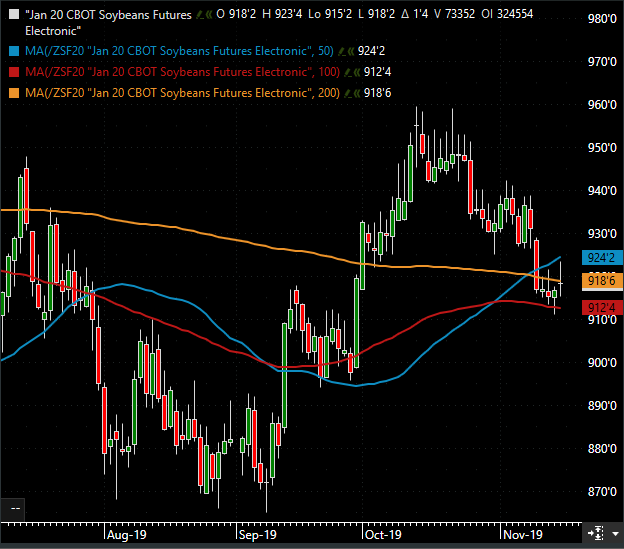The height and width of the screenshot is (549, 624).
Task: Click the orange MA 200 color swatch
Action: click(14, 93)
